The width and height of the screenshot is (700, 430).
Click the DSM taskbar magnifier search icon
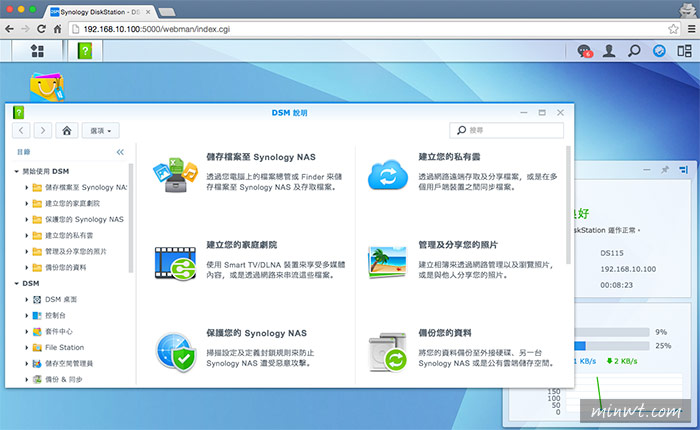click(x=634, y=51)
